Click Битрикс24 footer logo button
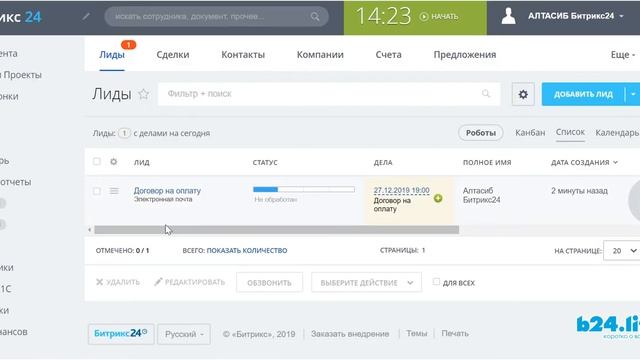The width and height of the screenshot is (640, 360). point(121,334)
